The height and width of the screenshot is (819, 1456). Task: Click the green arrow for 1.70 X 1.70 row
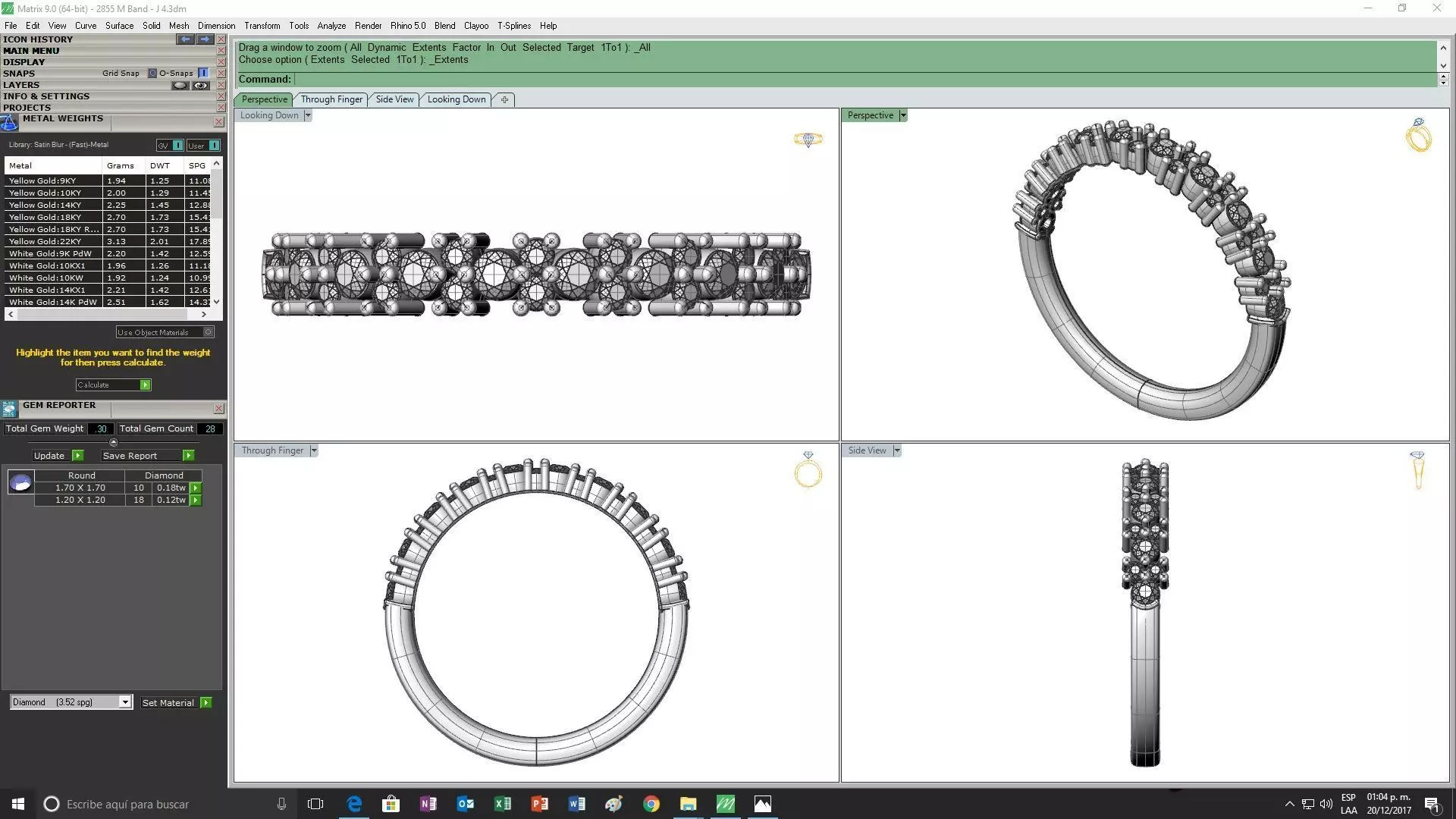pyautogui.click(x=196, y=488)
